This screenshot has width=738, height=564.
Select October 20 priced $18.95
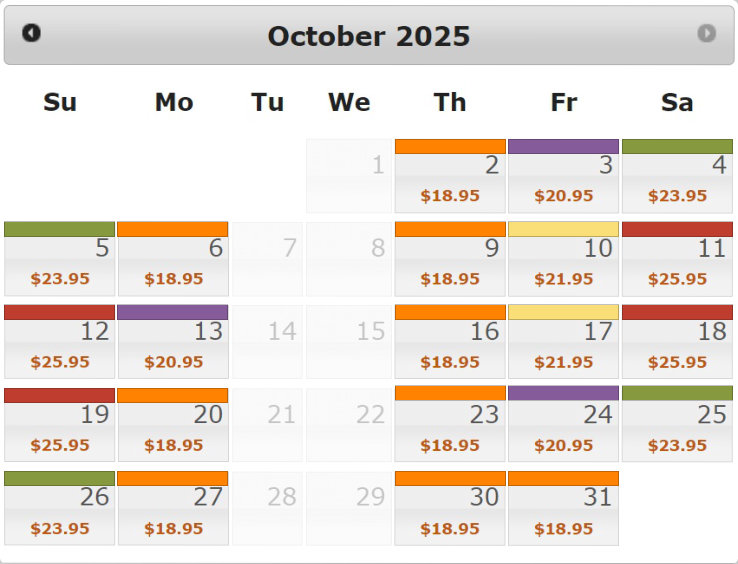(x=173, y=425)
